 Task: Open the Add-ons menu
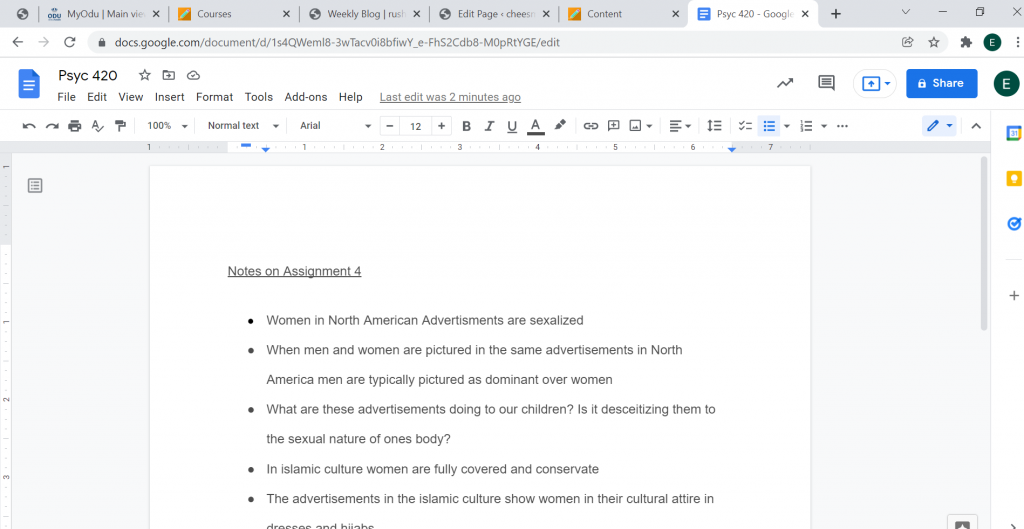(306, 97)
